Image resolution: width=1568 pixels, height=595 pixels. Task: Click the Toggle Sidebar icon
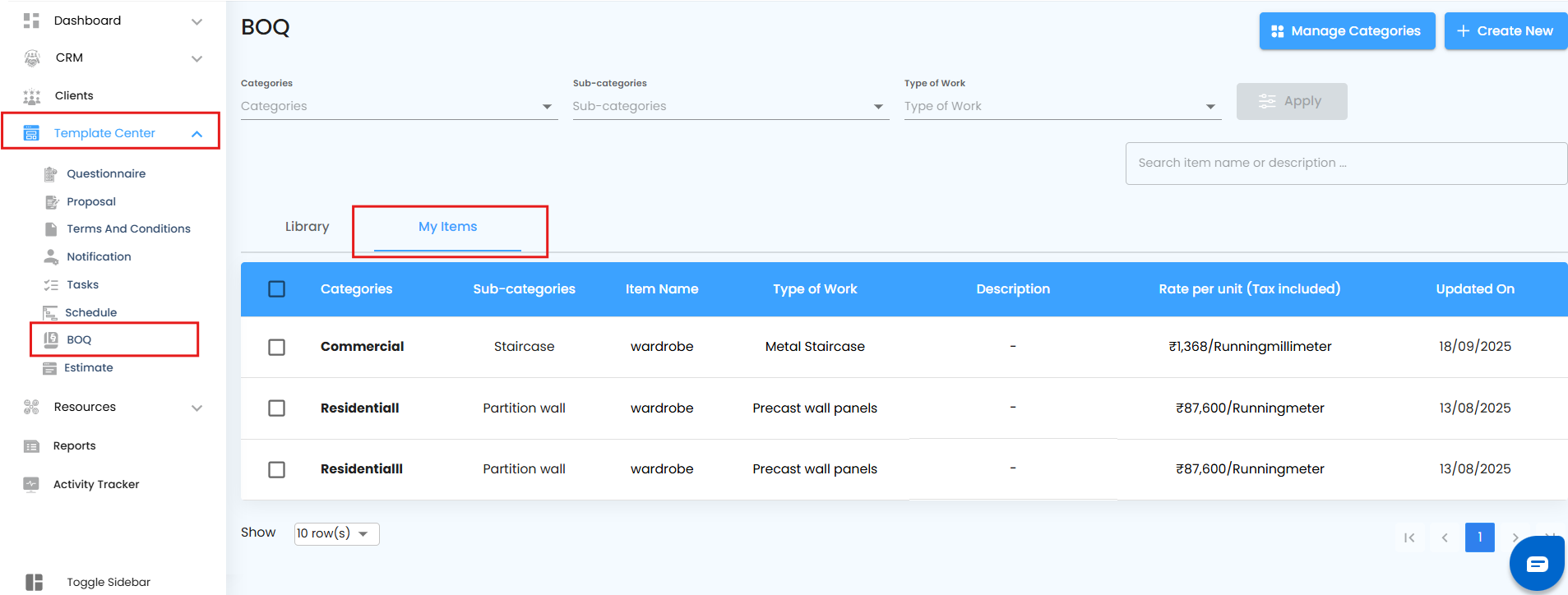(34, 582)
